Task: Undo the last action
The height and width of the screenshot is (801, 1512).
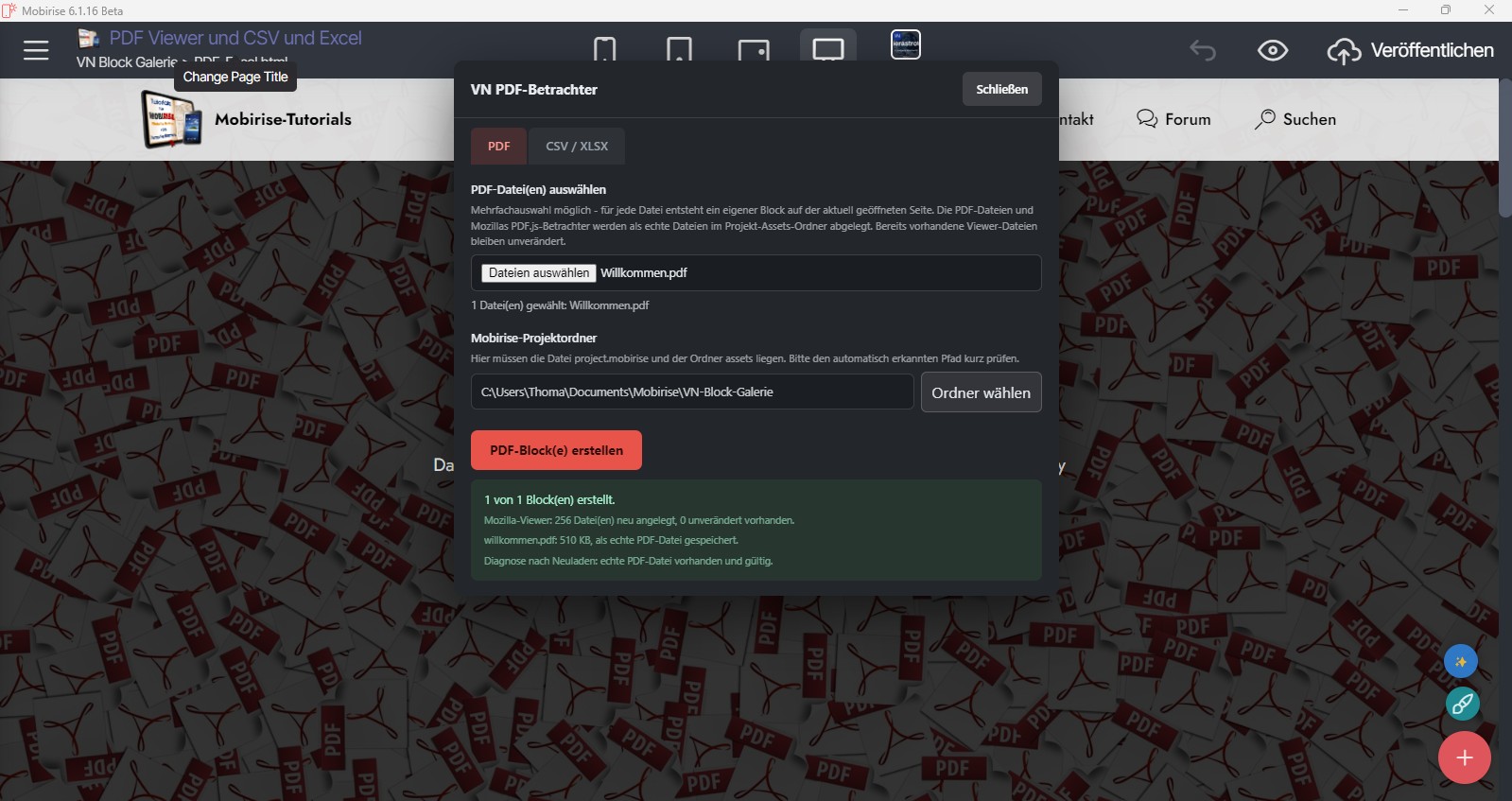Action: click(x=1203, y=50)
